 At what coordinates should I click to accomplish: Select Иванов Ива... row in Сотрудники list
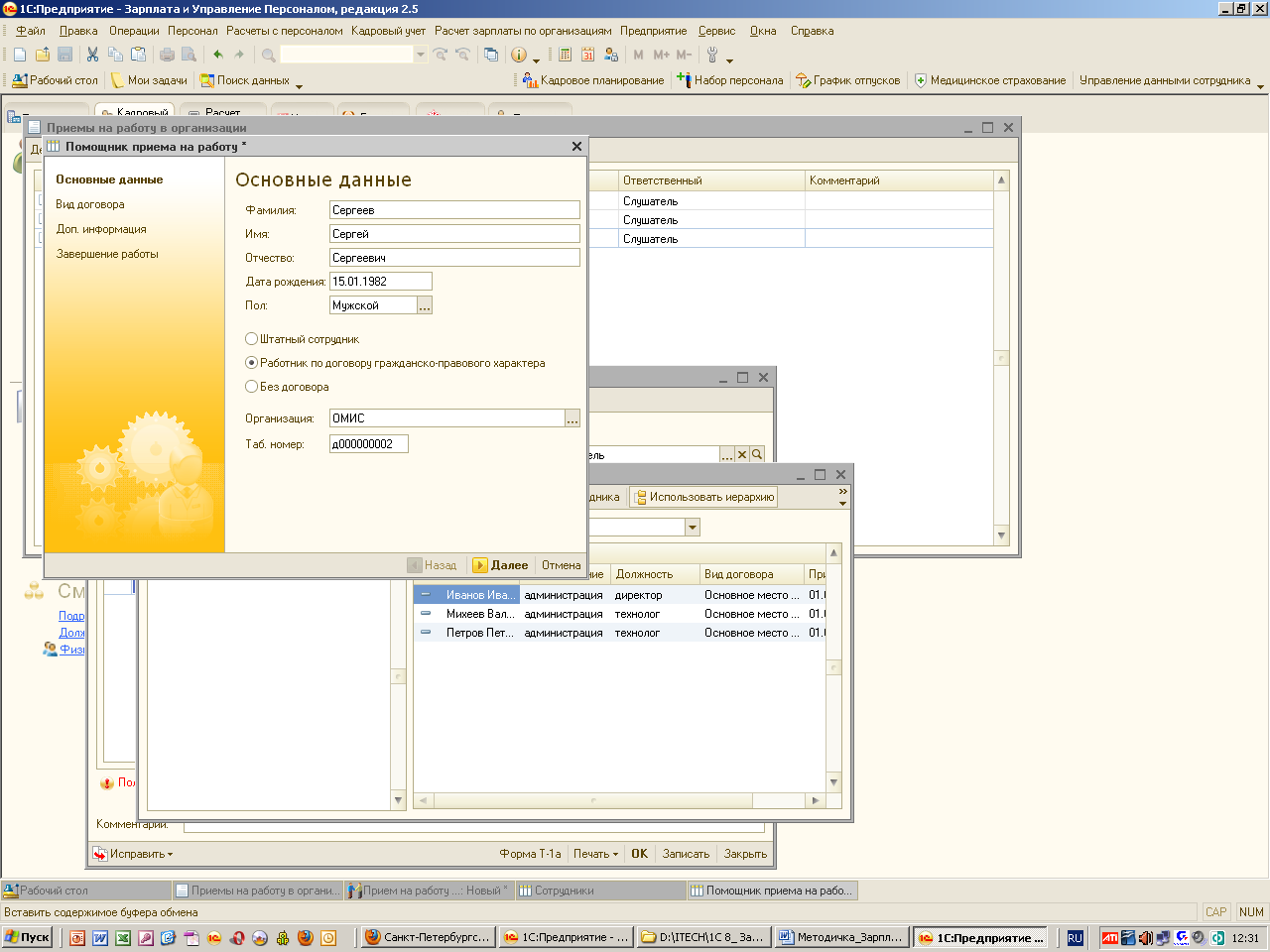click(619, 595)
